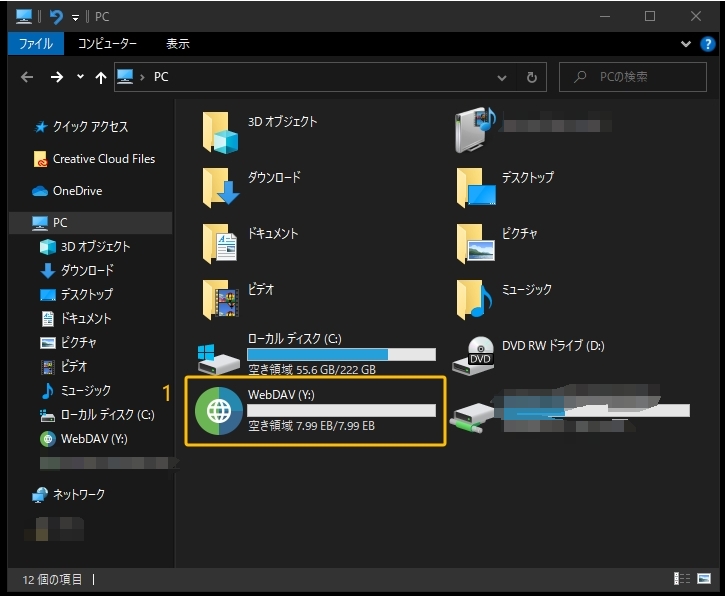Click 空き領域 7.99 EB/7.99 EB text
Viewport: 725px width, 596px height.
point(311,426)
